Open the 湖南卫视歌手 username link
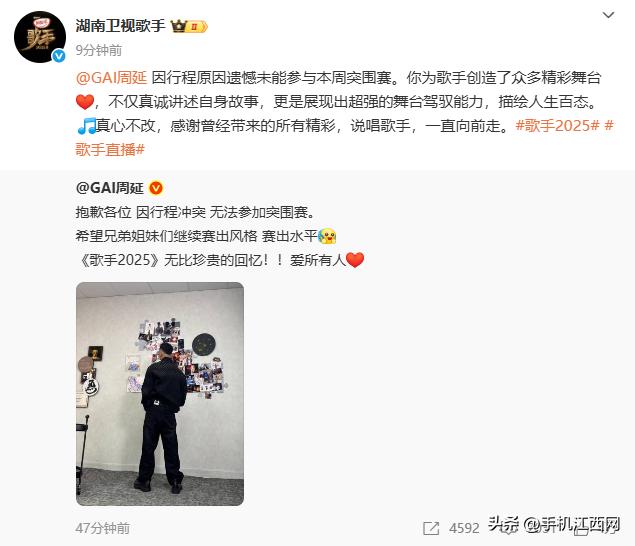 coord(120,26)
